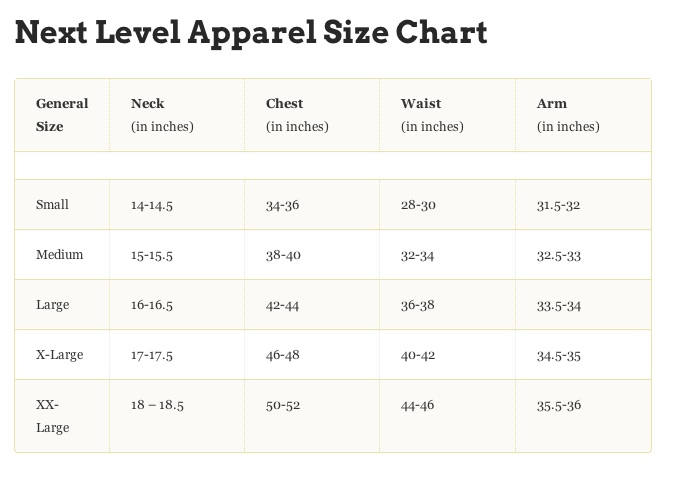The image size is (680, 481).
Task: Select the General Size column header
Action: click(x=62, y=115)
